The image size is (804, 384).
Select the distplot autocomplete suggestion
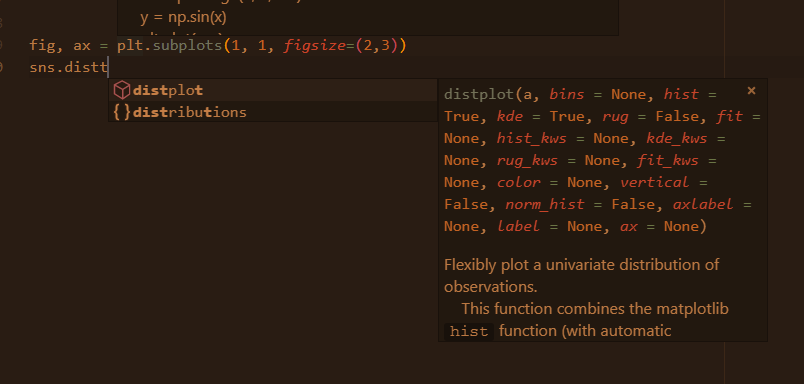tap(273, 90)
